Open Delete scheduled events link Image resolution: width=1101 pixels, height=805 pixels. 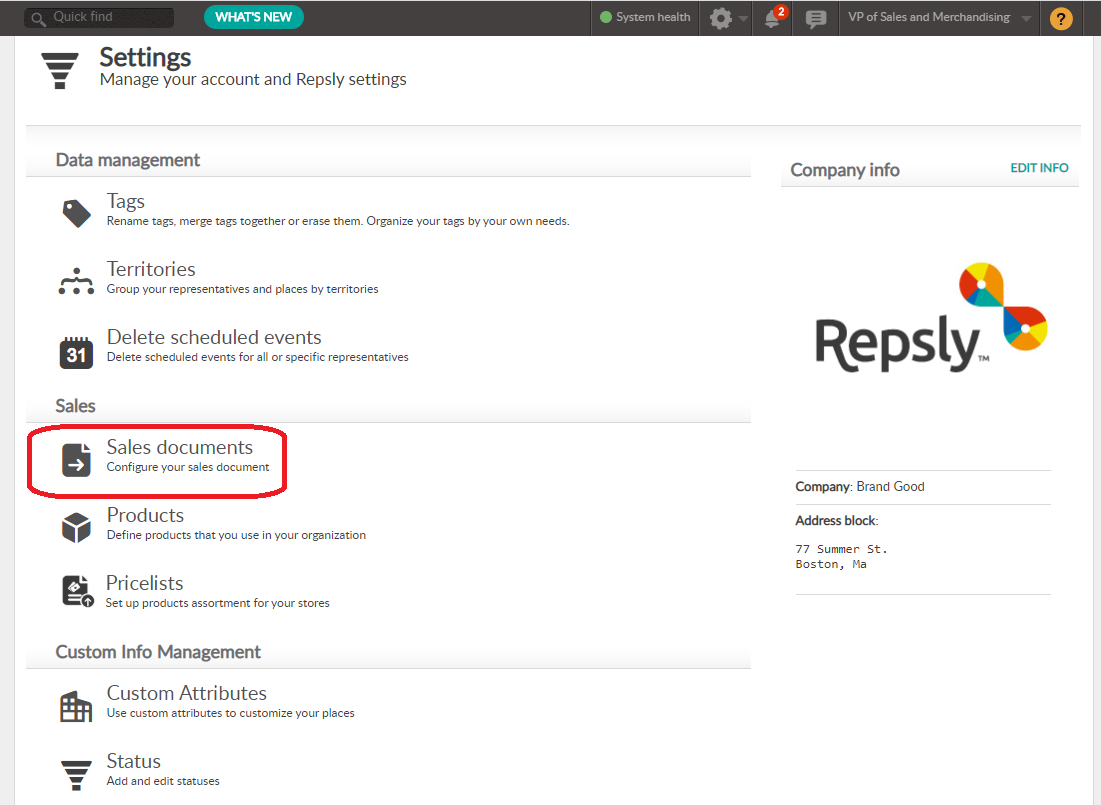click(214, 337)
